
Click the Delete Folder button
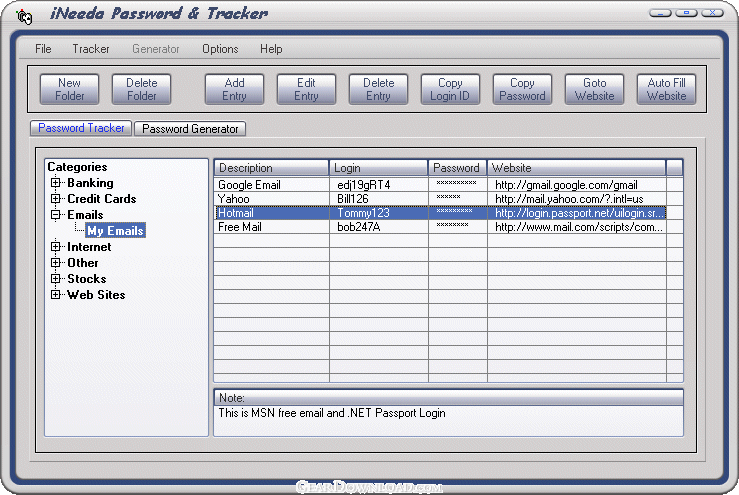coord(141,89)
